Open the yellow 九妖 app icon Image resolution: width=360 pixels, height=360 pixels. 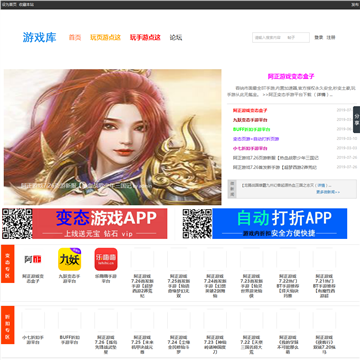(69, 259)
